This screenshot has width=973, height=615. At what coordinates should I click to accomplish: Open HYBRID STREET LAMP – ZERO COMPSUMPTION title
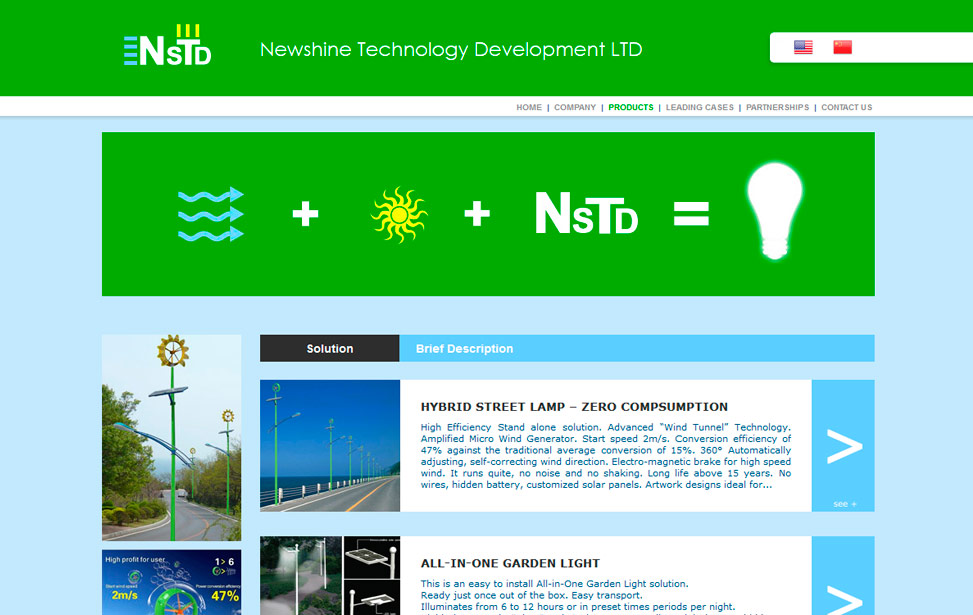[x=574, y=407]
